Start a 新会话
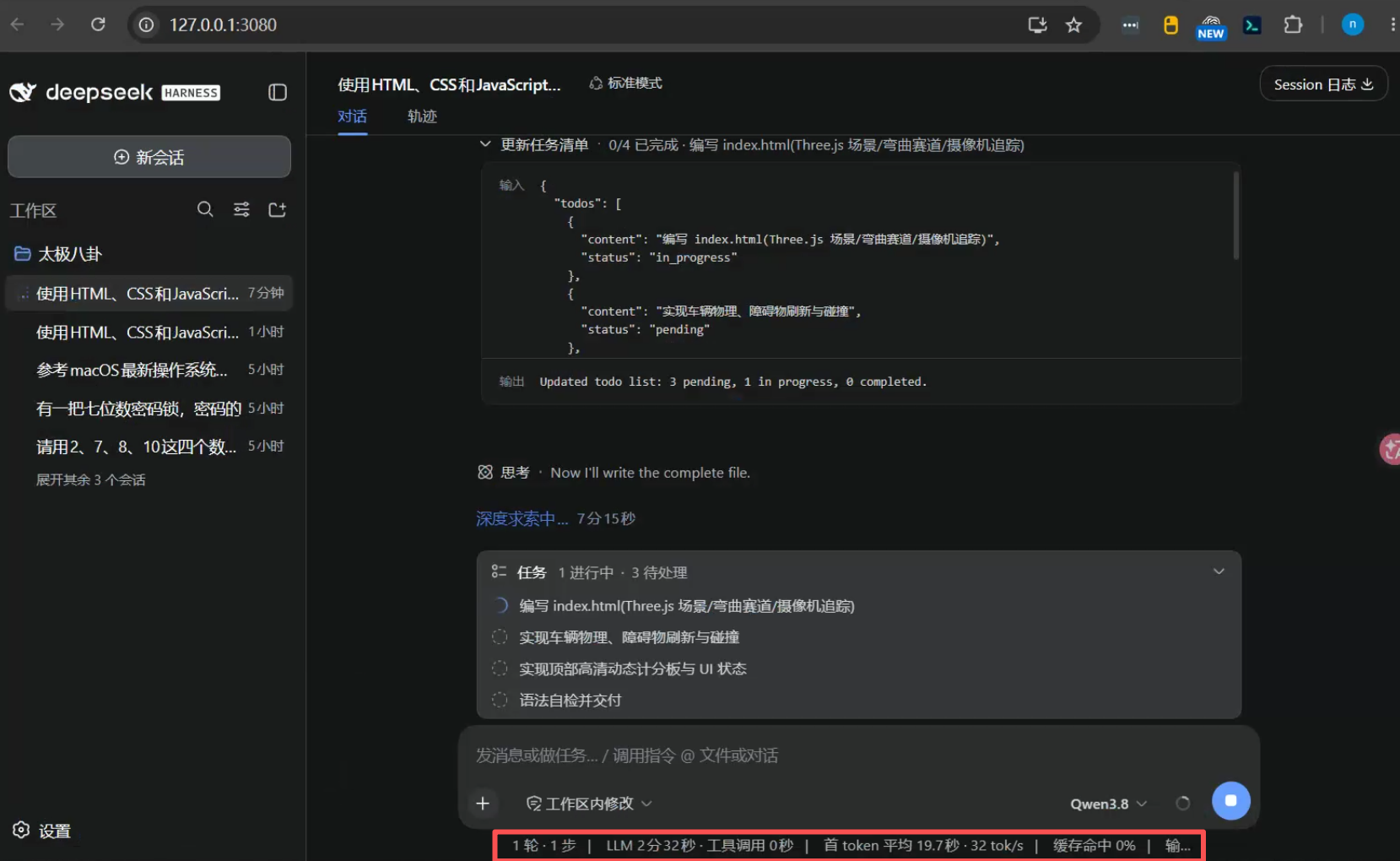 pos(149,157)
